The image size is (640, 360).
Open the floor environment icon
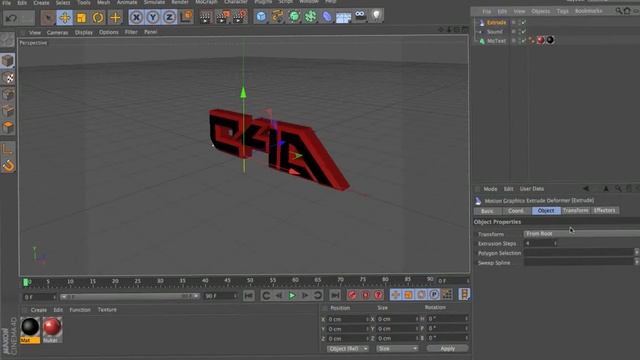pos(343,17)
